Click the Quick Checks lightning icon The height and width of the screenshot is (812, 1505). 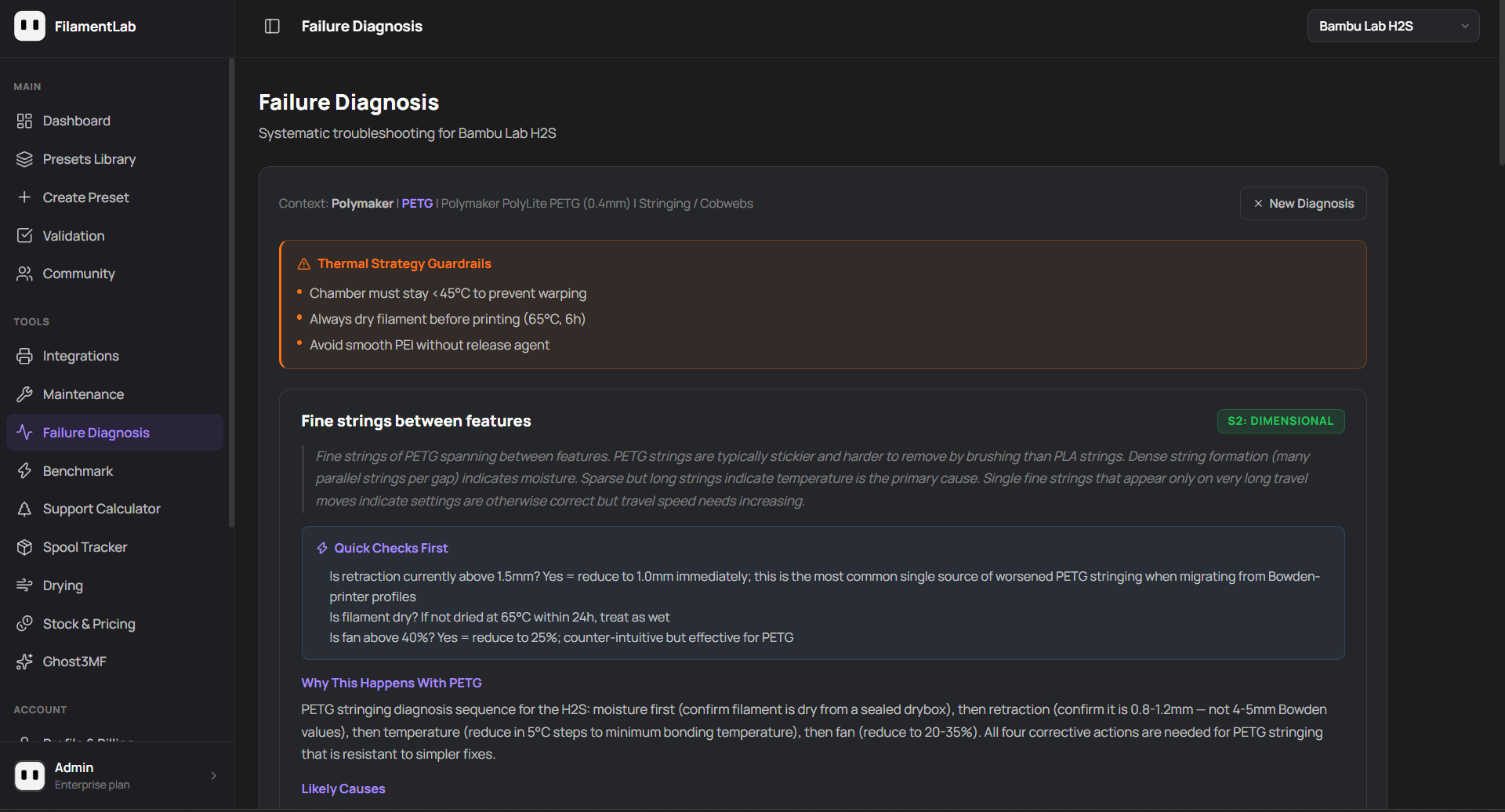pos(322,549)
